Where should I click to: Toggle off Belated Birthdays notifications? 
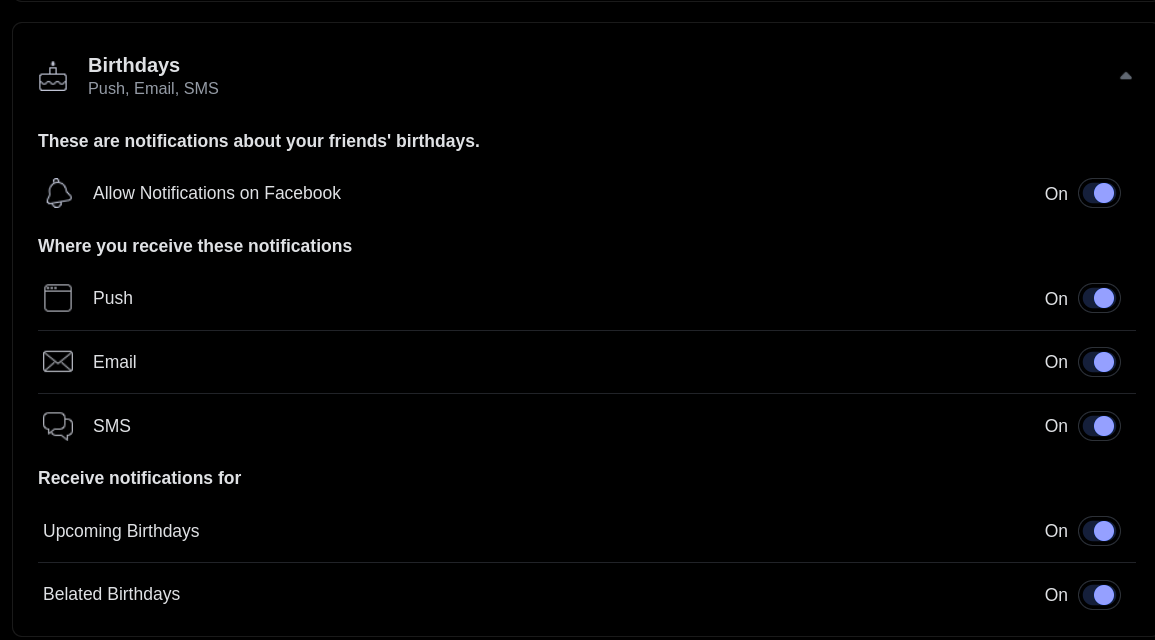tap(1099, 594)
